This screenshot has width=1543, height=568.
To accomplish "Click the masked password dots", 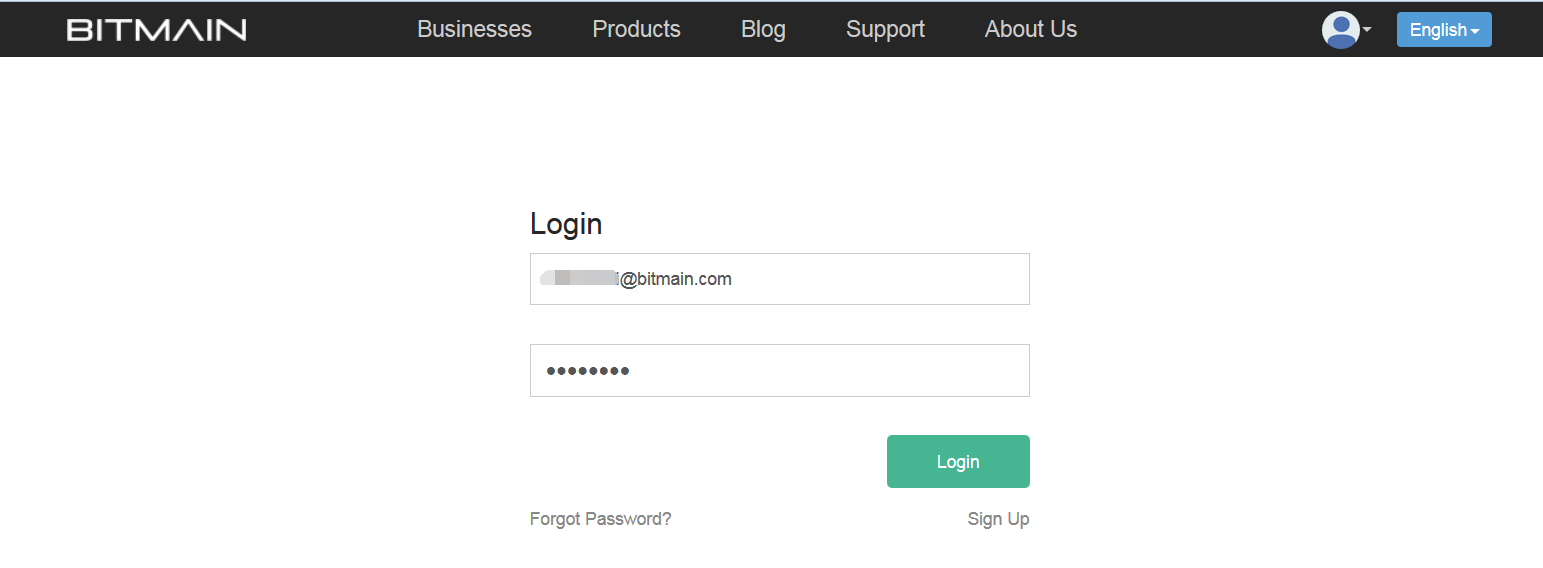I will pos(588,372).
